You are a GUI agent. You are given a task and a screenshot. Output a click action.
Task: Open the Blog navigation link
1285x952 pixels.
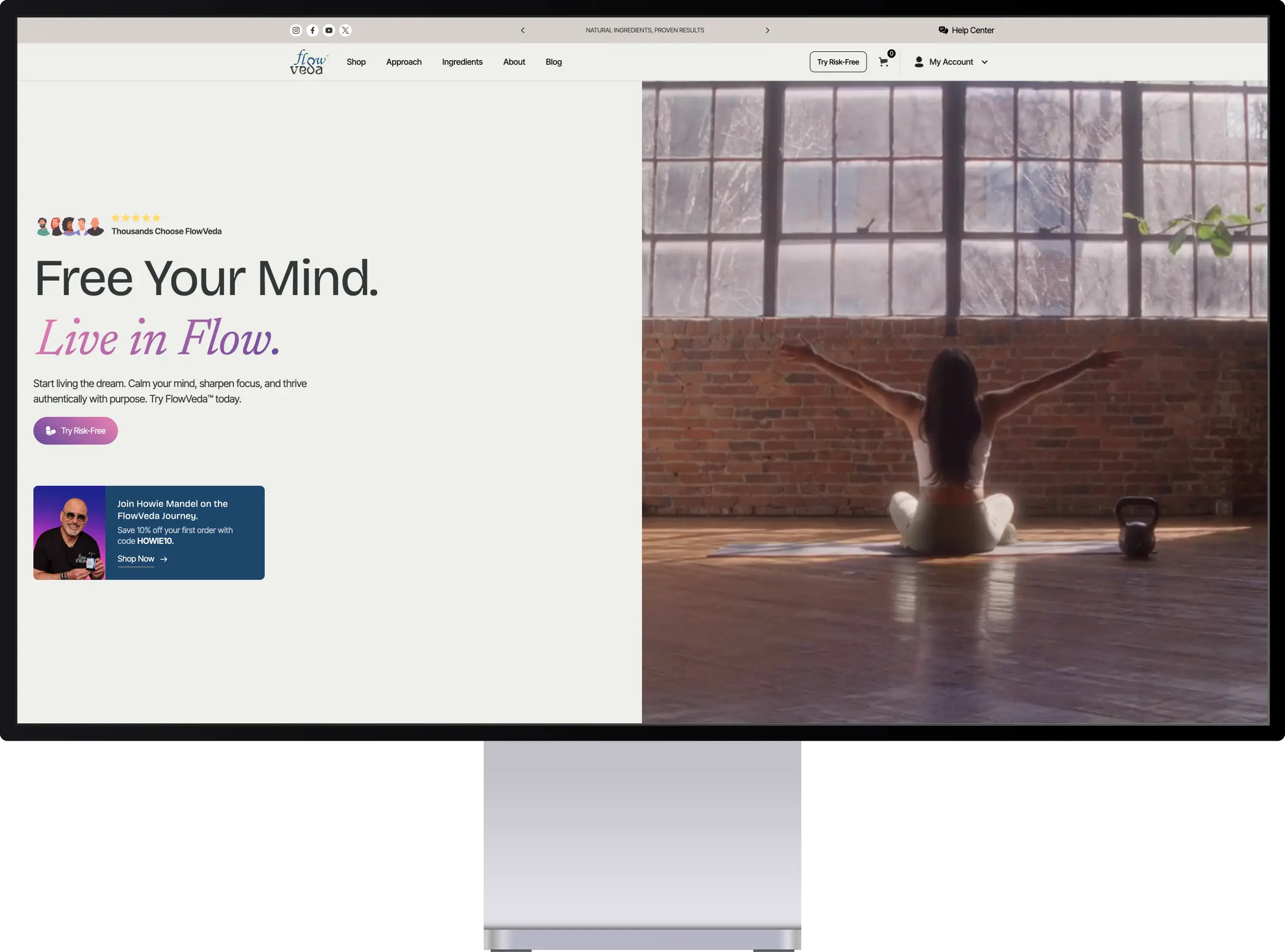(554, 62)
